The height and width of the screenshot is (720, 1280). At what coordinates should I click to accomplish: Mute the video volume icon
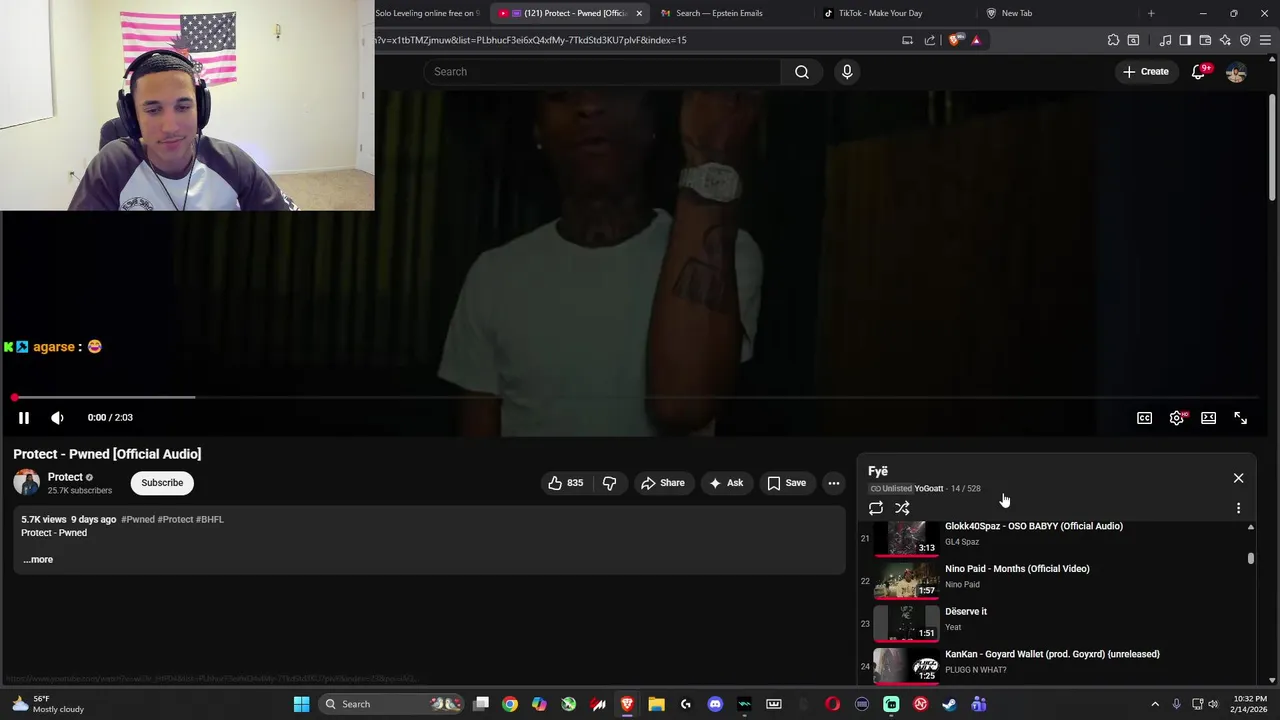click(57, 418)
